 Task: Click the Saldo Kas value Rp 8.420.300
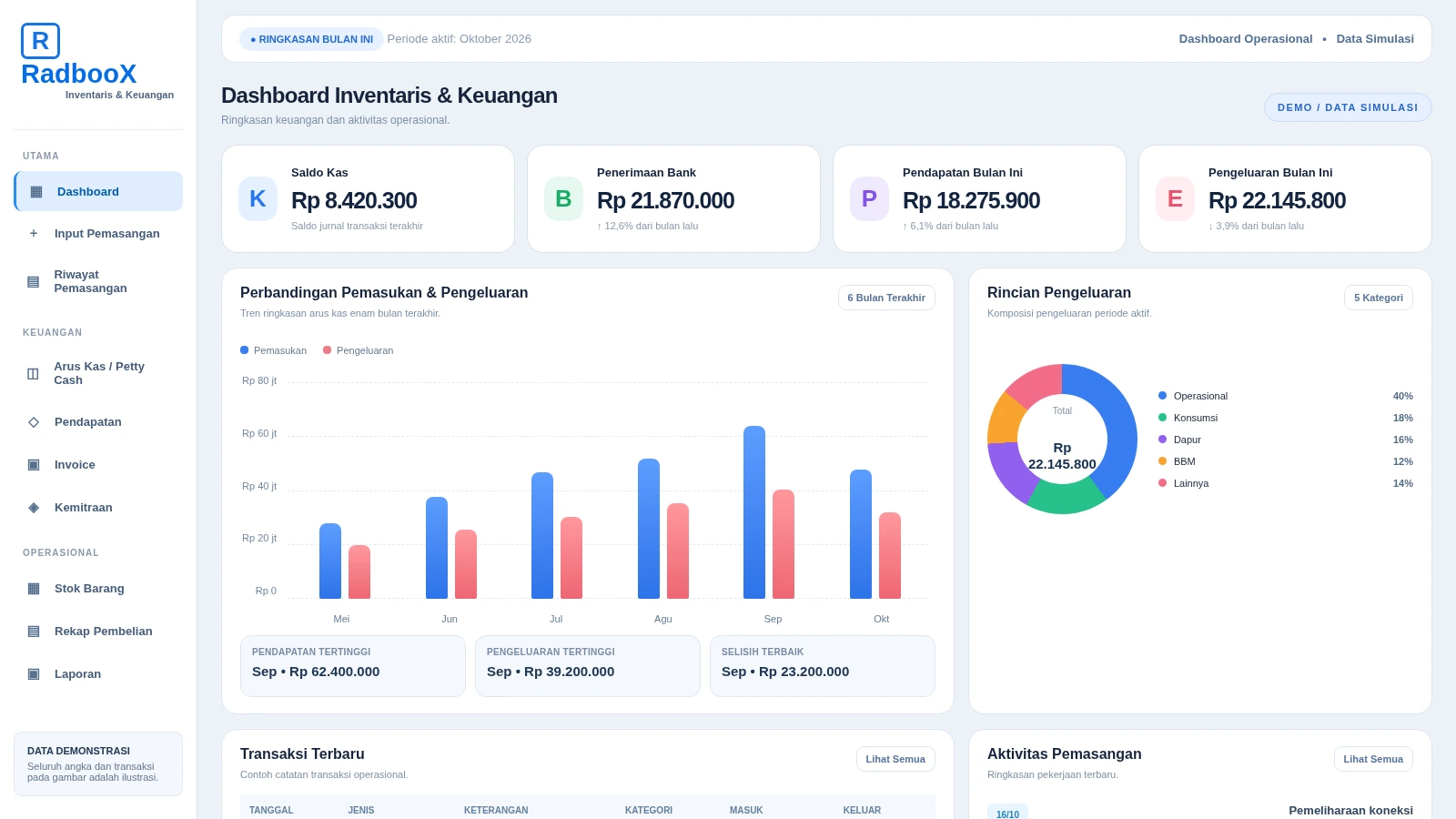(x=354, y=200)
